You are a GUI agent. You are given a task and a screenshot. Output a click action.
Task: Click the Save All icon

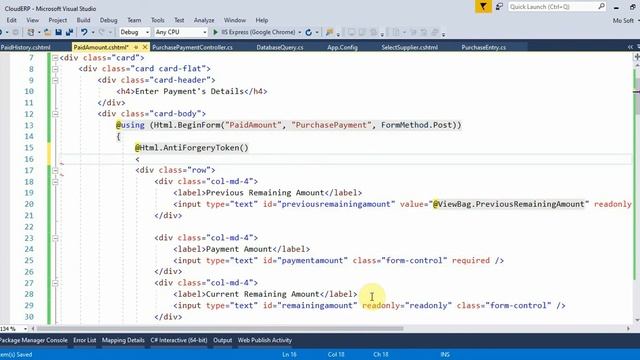[69, 32]
